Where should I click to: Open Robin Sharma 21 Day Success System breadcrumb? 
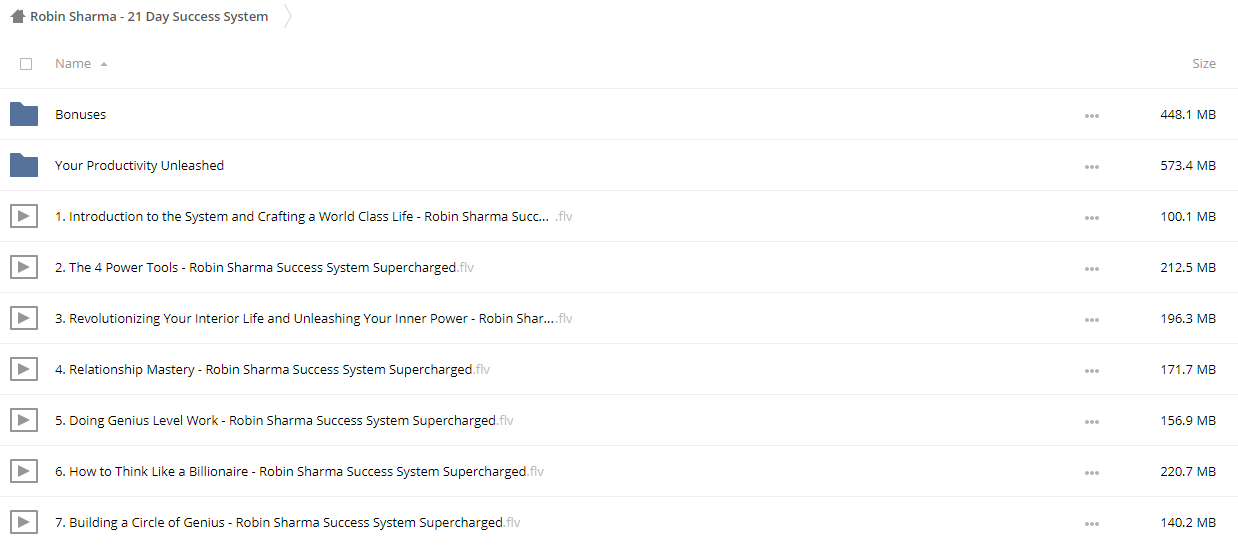(x=149, y=16)
